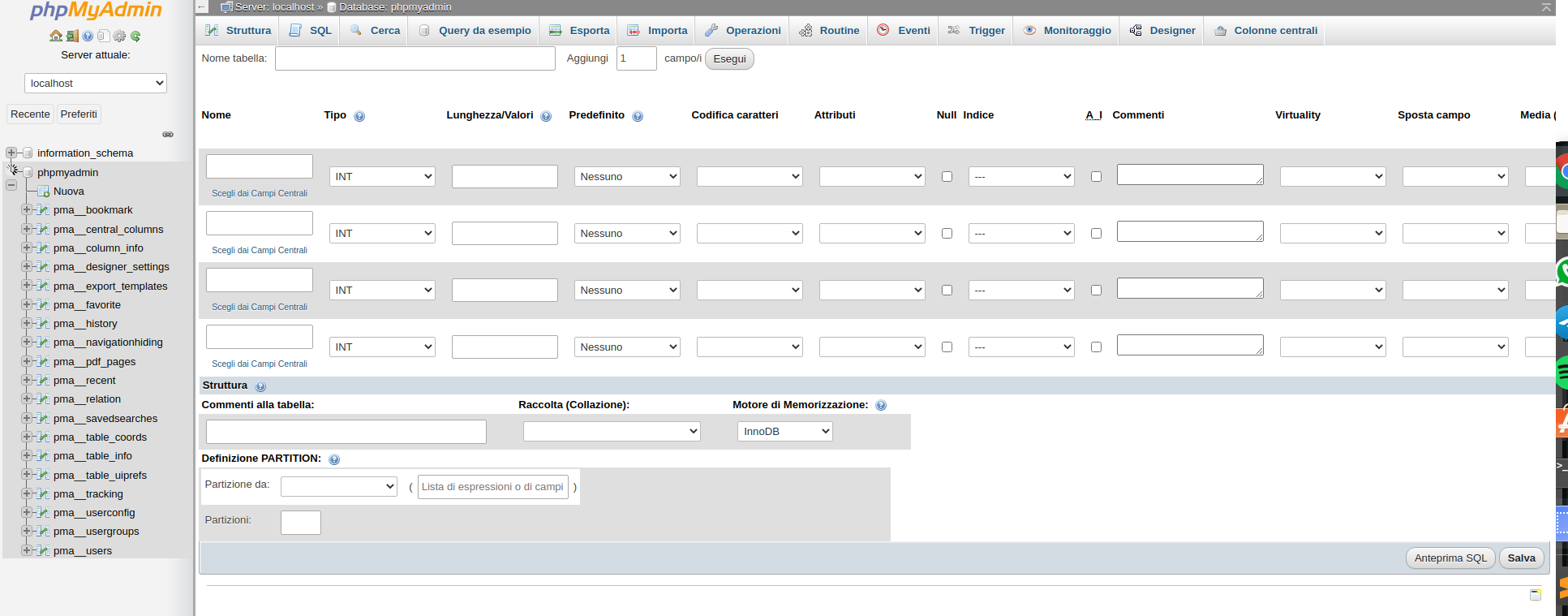The width and height of the screenshot is (1568, 616).
Task: Click the SQL documentation pages icon in sidebar
Action: (x=103, y=36)
